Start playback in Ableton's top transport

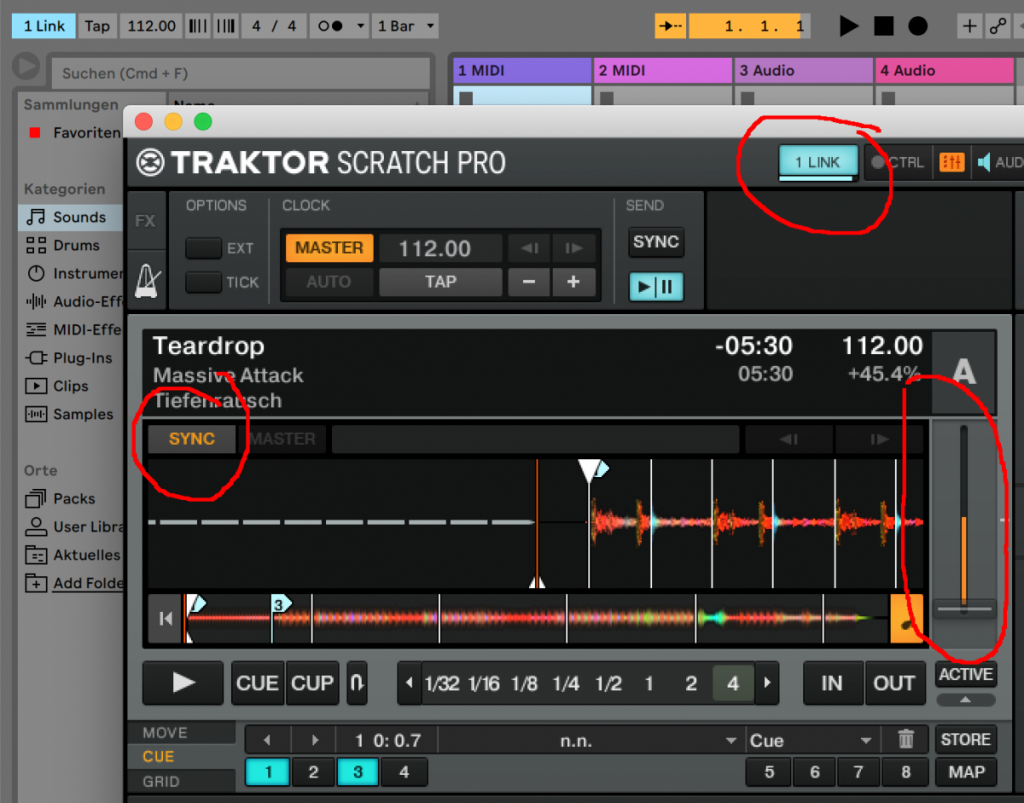click(x=848, y=26)
